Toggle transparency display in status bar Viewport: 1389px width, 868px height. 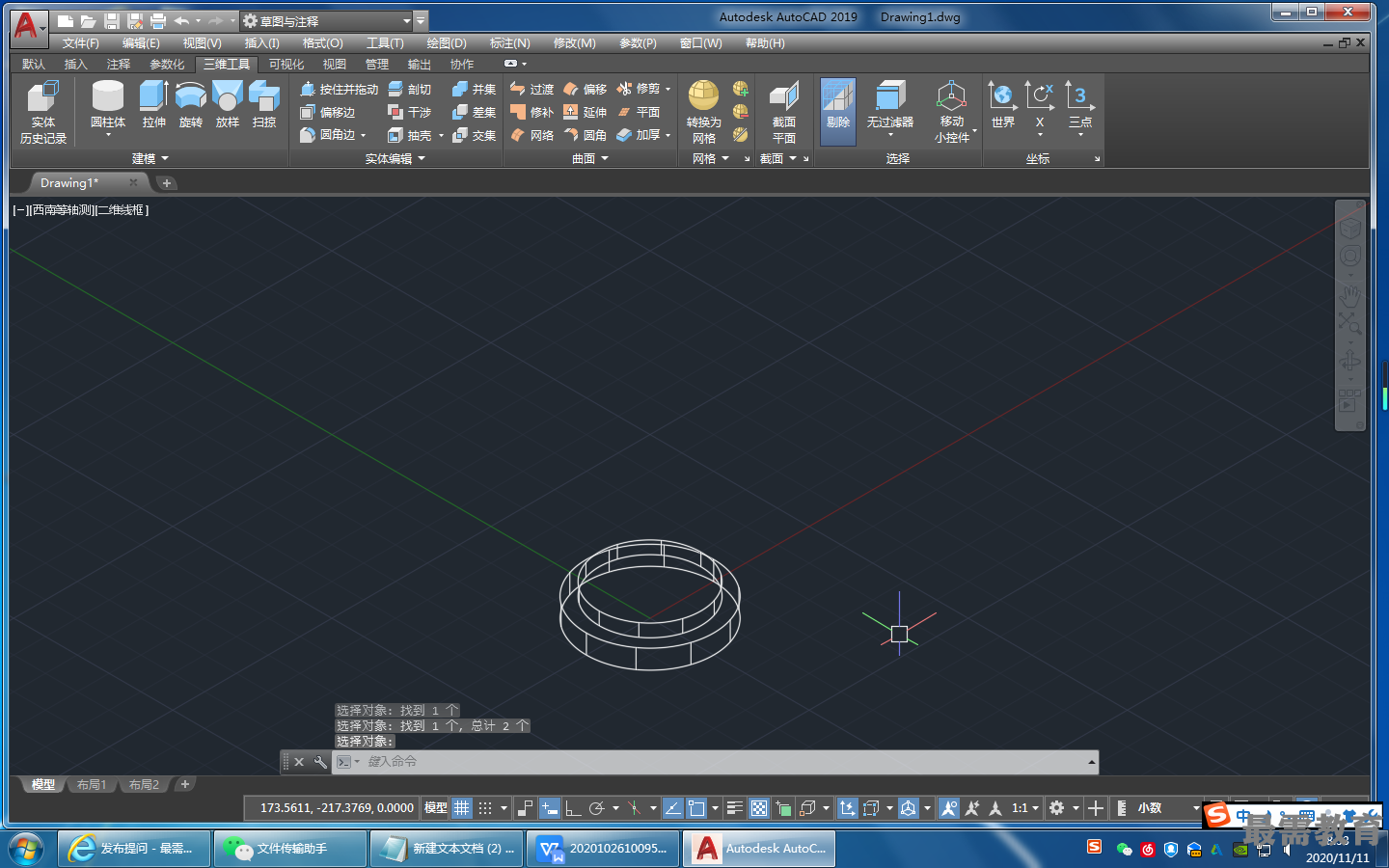click(759, 808)
